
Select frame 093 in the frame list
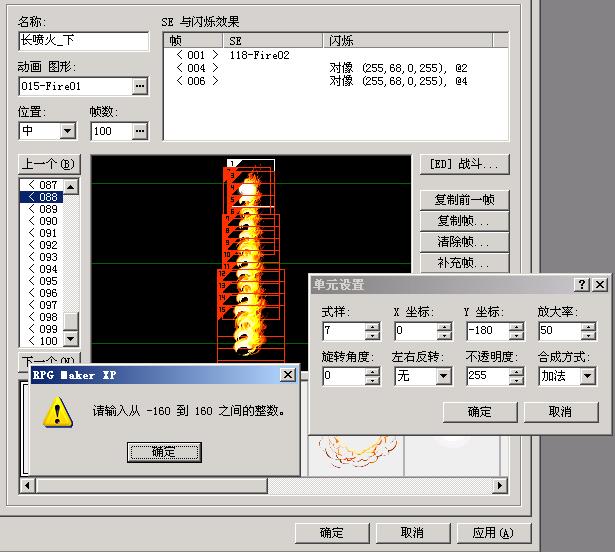point(42,257)
